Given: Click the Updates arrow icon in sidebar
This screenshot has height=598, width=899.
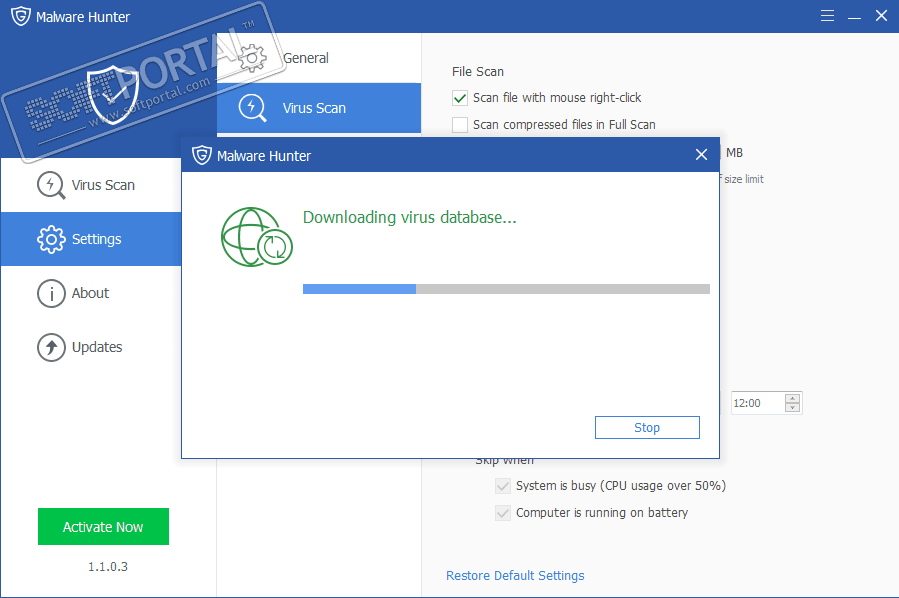Looking at the screenshot, I should tap(51, 347).
